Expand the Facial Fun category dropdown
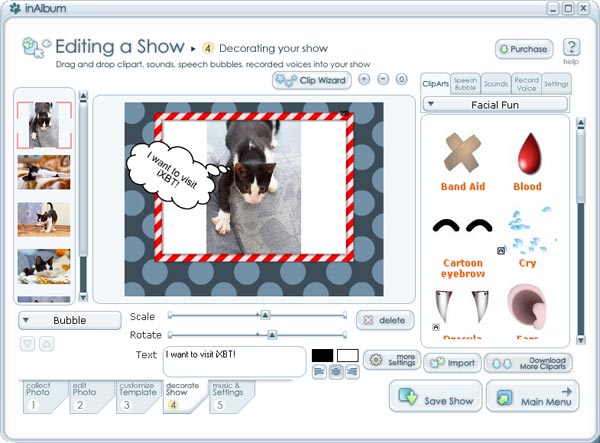 coord(495,104)
